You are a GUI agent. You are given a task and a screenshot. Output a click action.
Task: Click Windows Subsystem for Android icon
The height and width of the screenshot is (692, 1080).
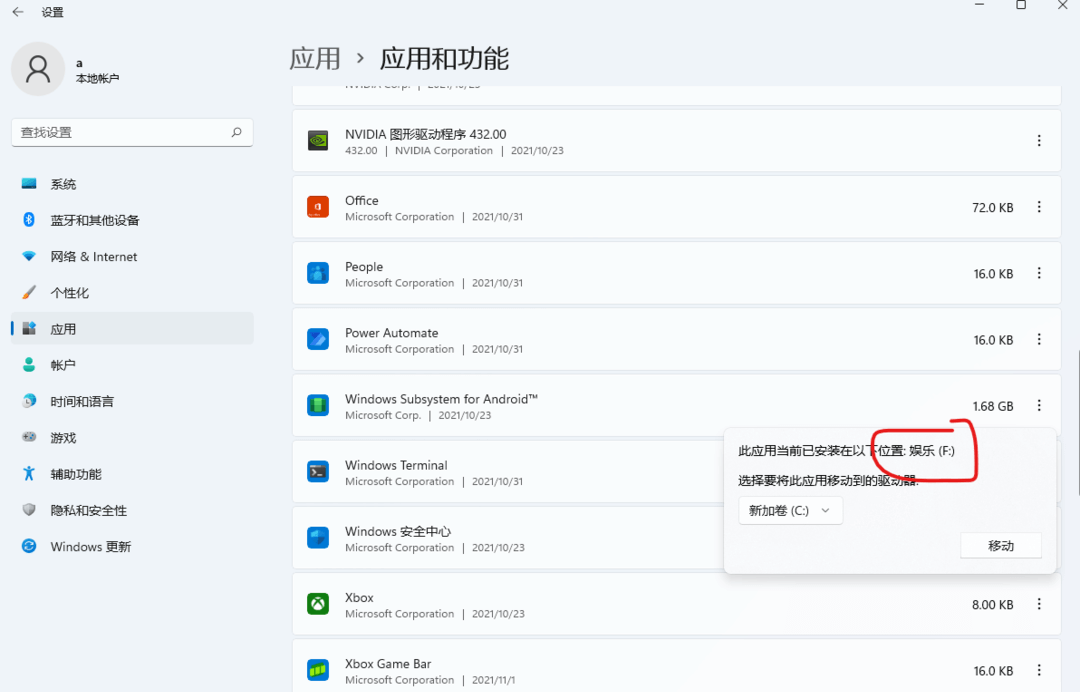[318, 405]
